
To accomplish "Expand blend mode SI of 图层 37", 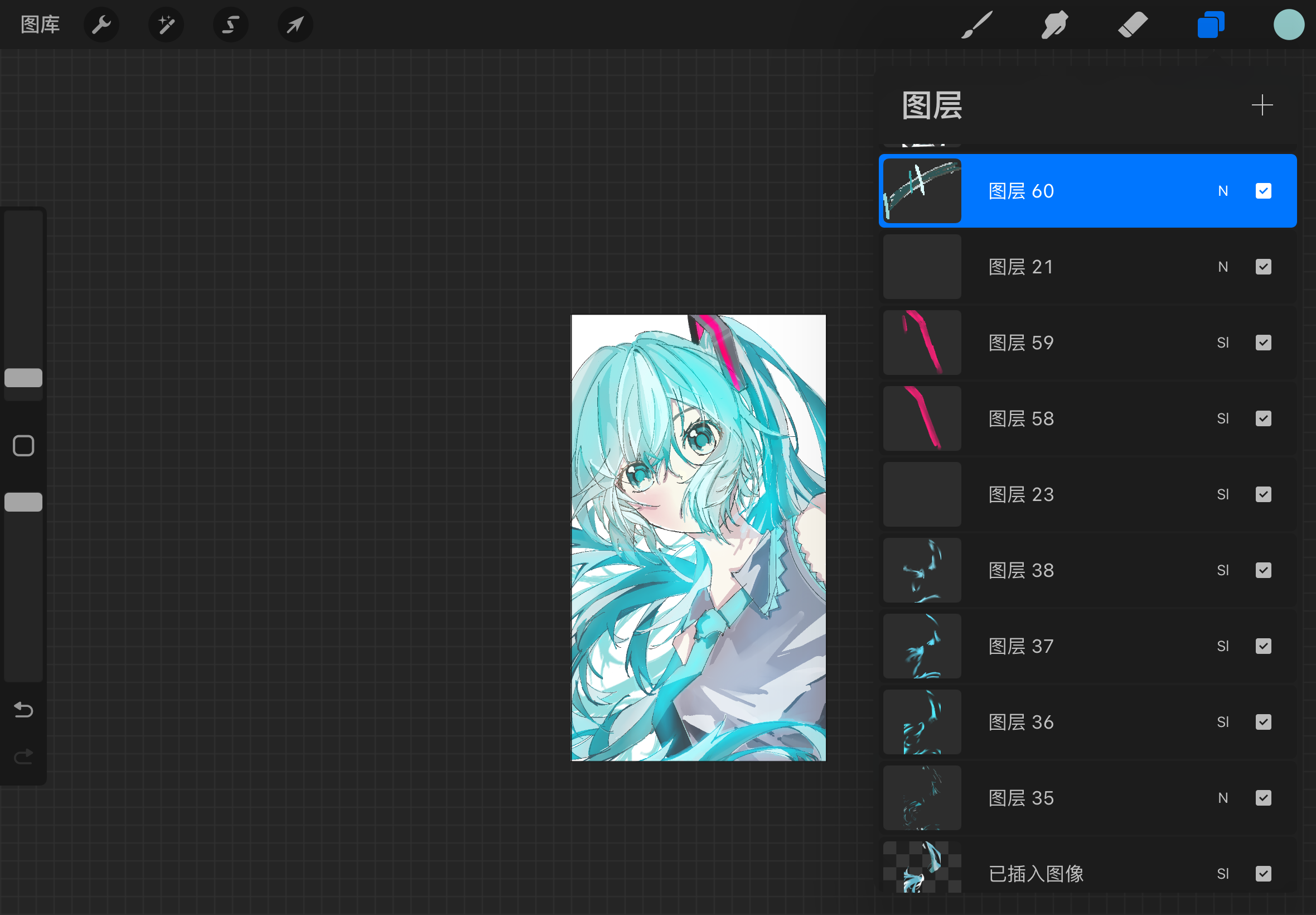I will (x=1223, y=646).
